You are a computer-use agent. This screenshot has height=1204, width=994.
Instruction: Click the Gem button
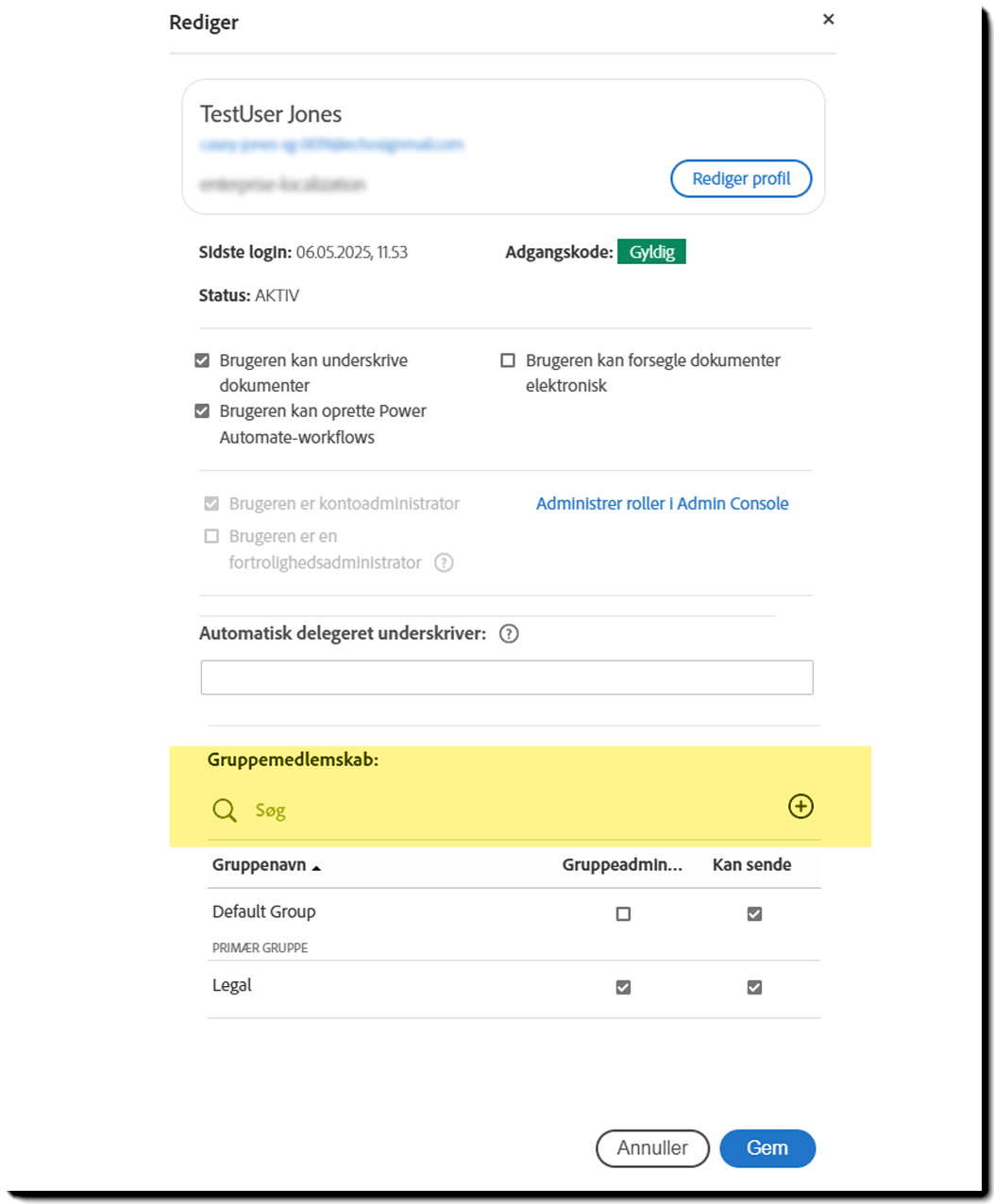767,1148
